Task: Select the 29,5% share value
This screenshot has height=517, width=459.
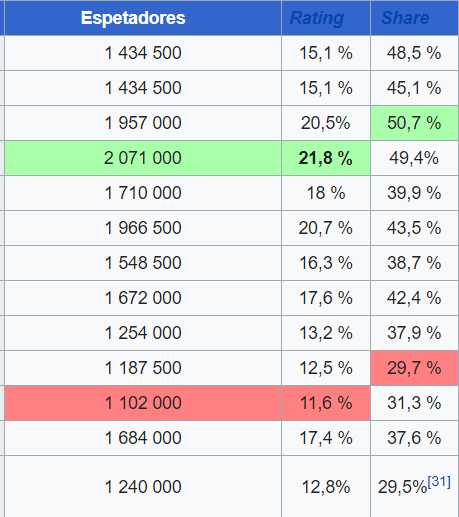Action: [402, 487]
